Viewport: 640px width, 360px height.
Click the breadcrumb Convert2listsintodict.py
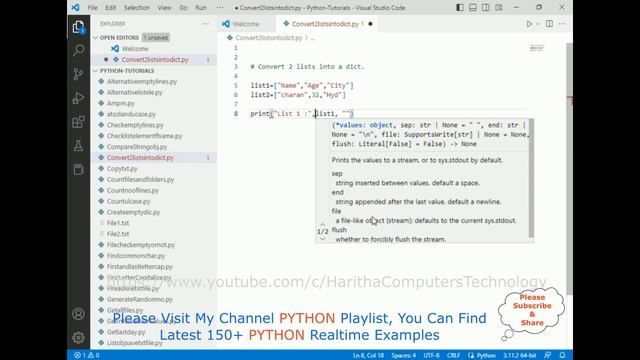pyautogui.click(x=269, y=38)
